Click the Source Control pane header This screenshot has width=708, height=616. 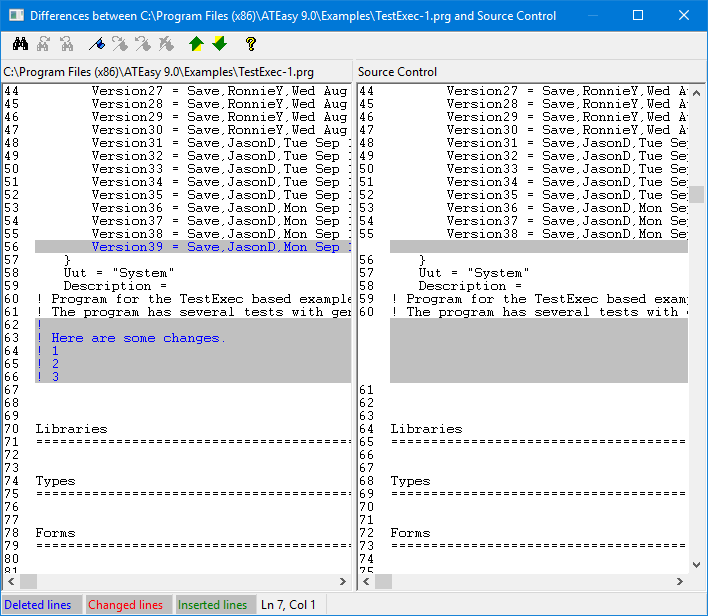point(397,72)
